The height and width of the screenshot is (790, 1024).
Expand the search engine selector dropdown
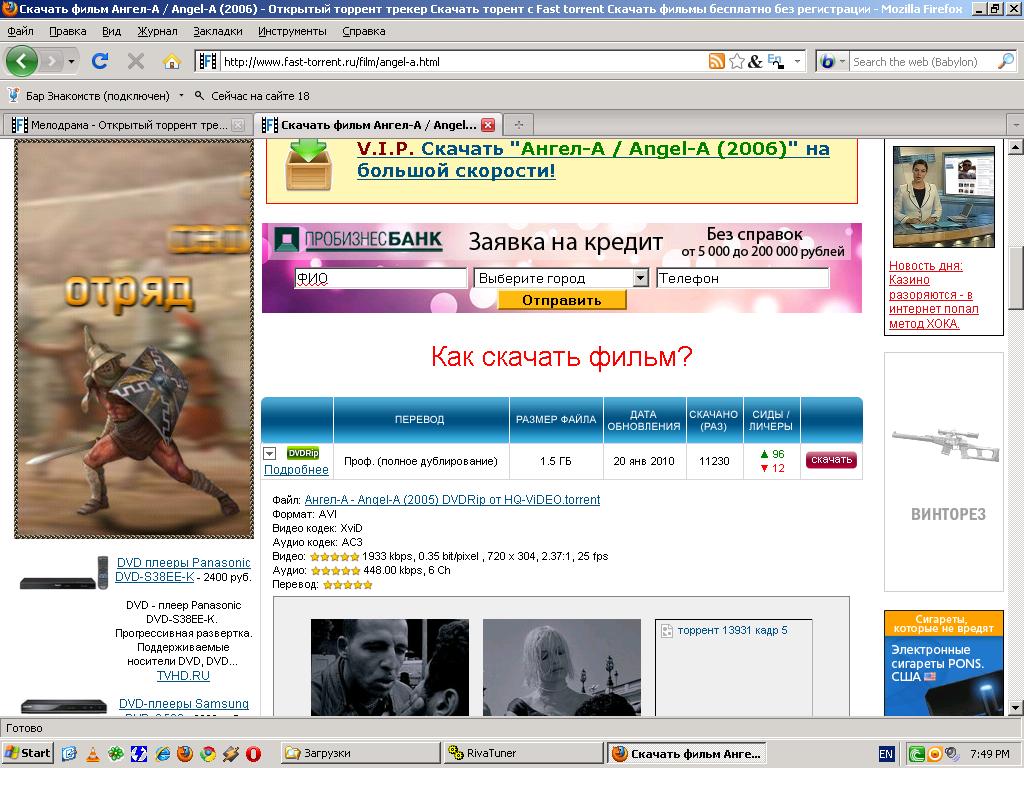click(838, 61)
